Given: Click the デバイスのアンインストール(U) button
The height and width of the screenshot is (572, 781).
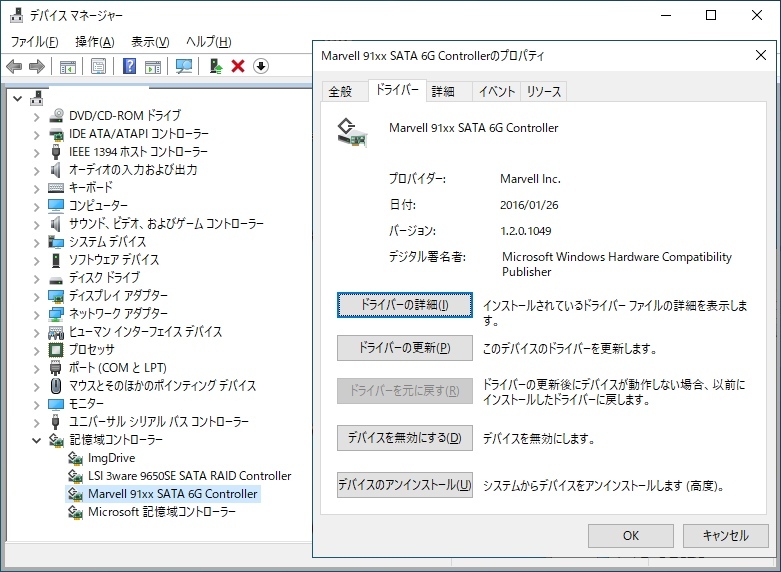Looking at the screenshot, I should point(404,485).
